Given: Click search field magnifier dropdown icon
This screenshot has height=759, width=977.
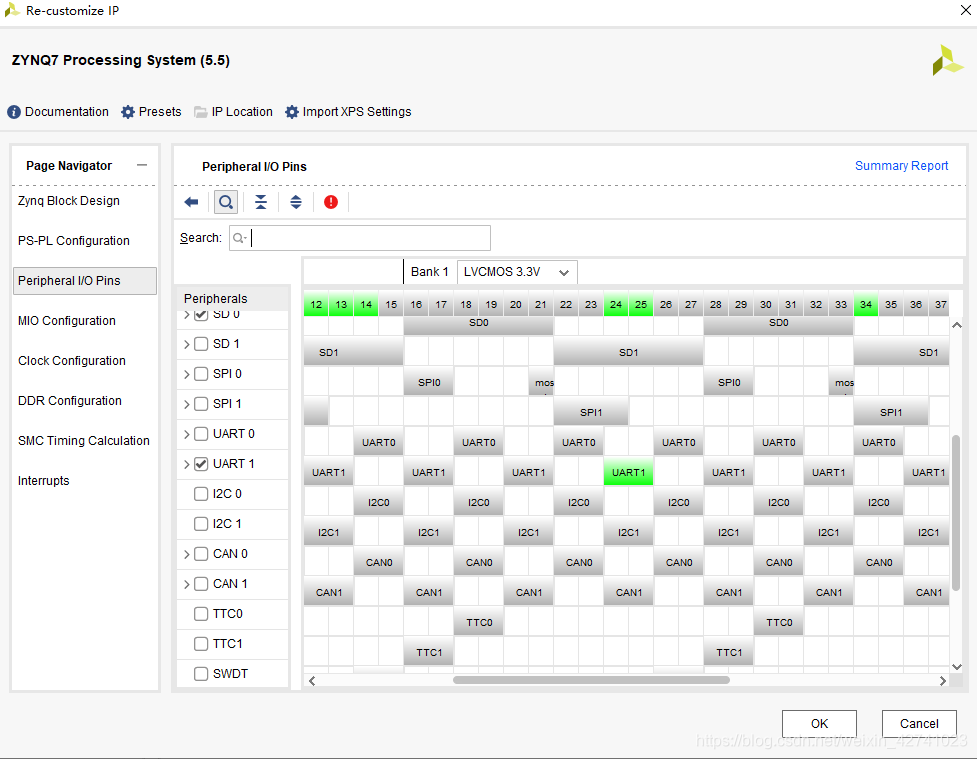Looking at the screenshot, I should 240,238.
